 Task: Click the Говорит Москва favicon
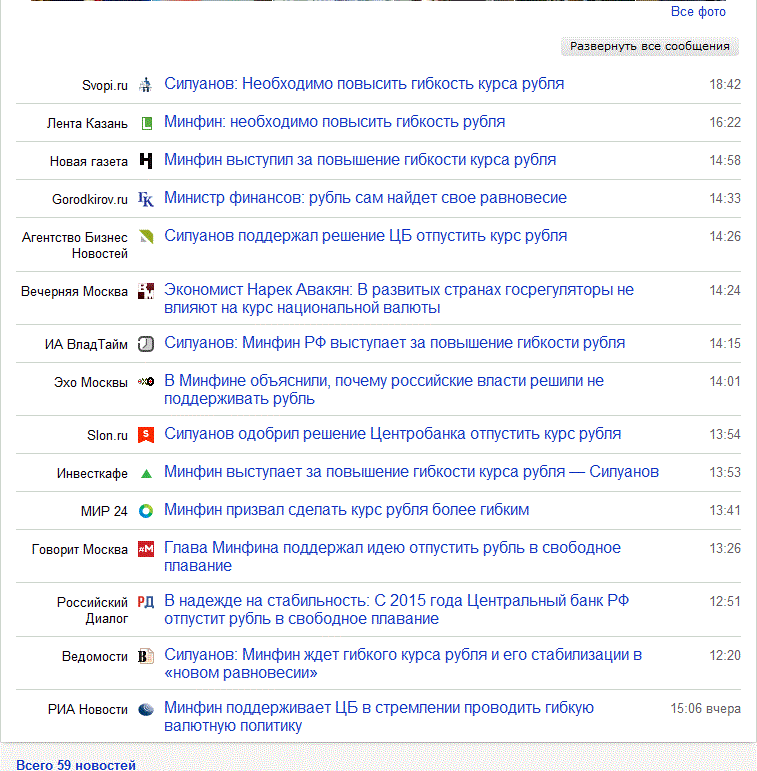click(146, 549)
